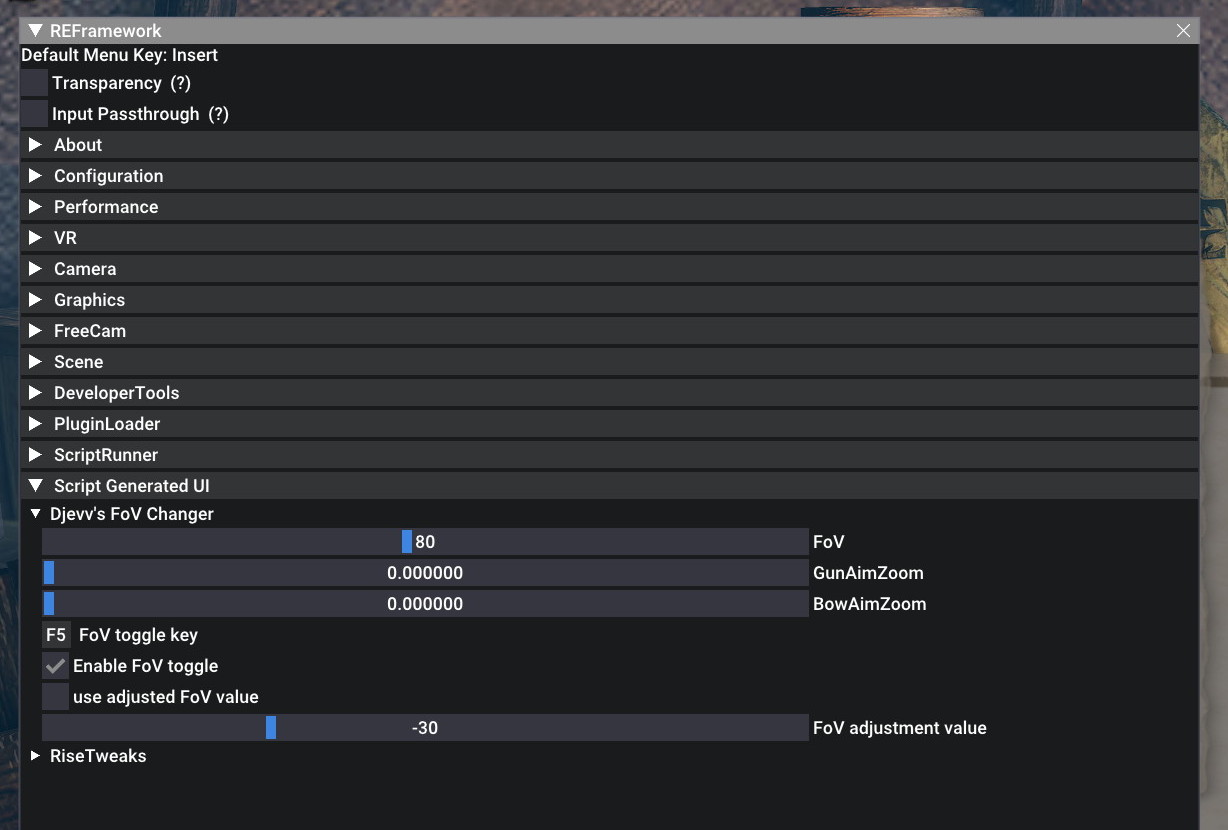Expand the VR section
Viewport: 1228px width, 830px height.
[609, 238]
